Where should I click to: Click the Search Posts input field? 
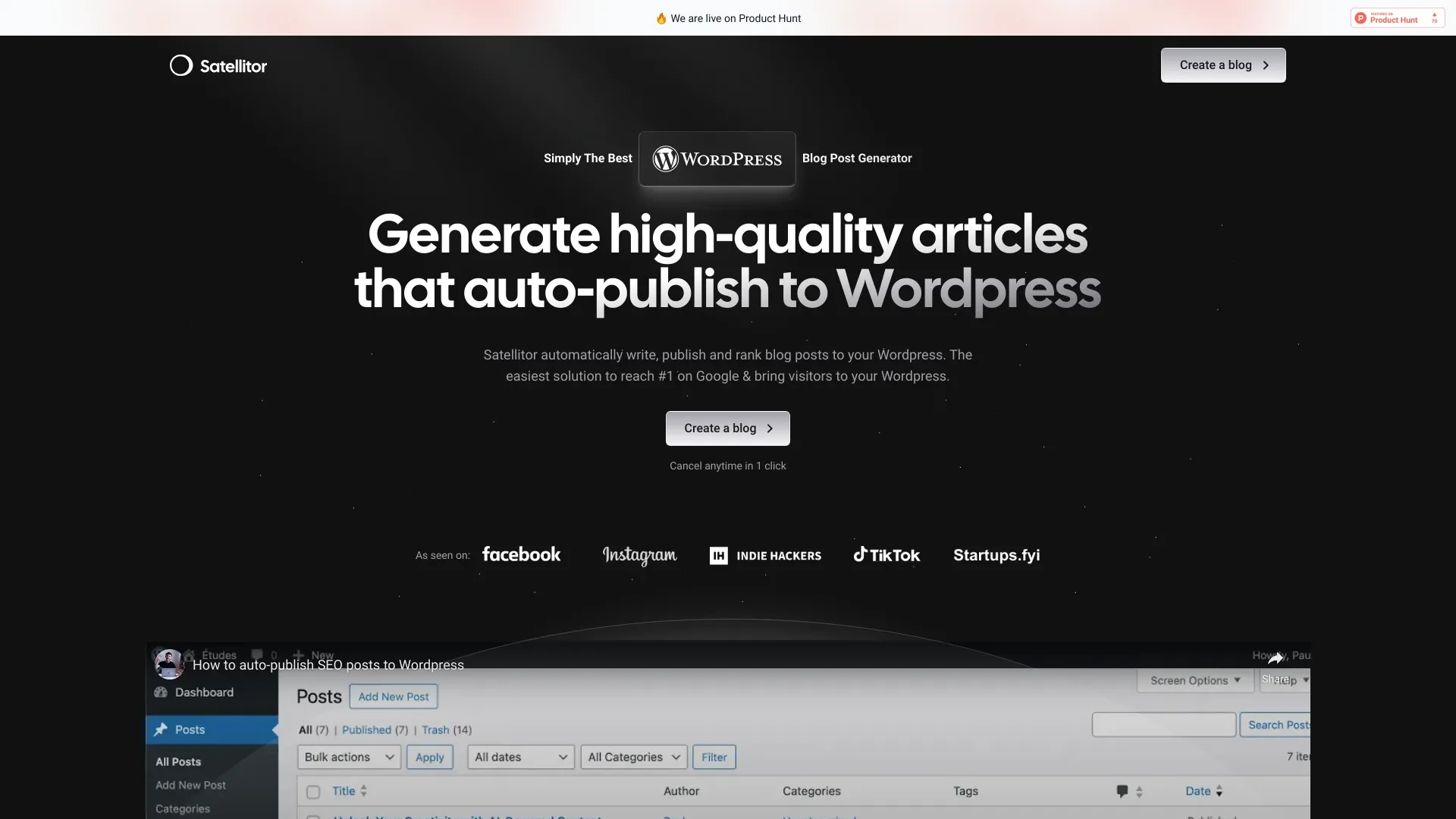(x=1164, y=724)
